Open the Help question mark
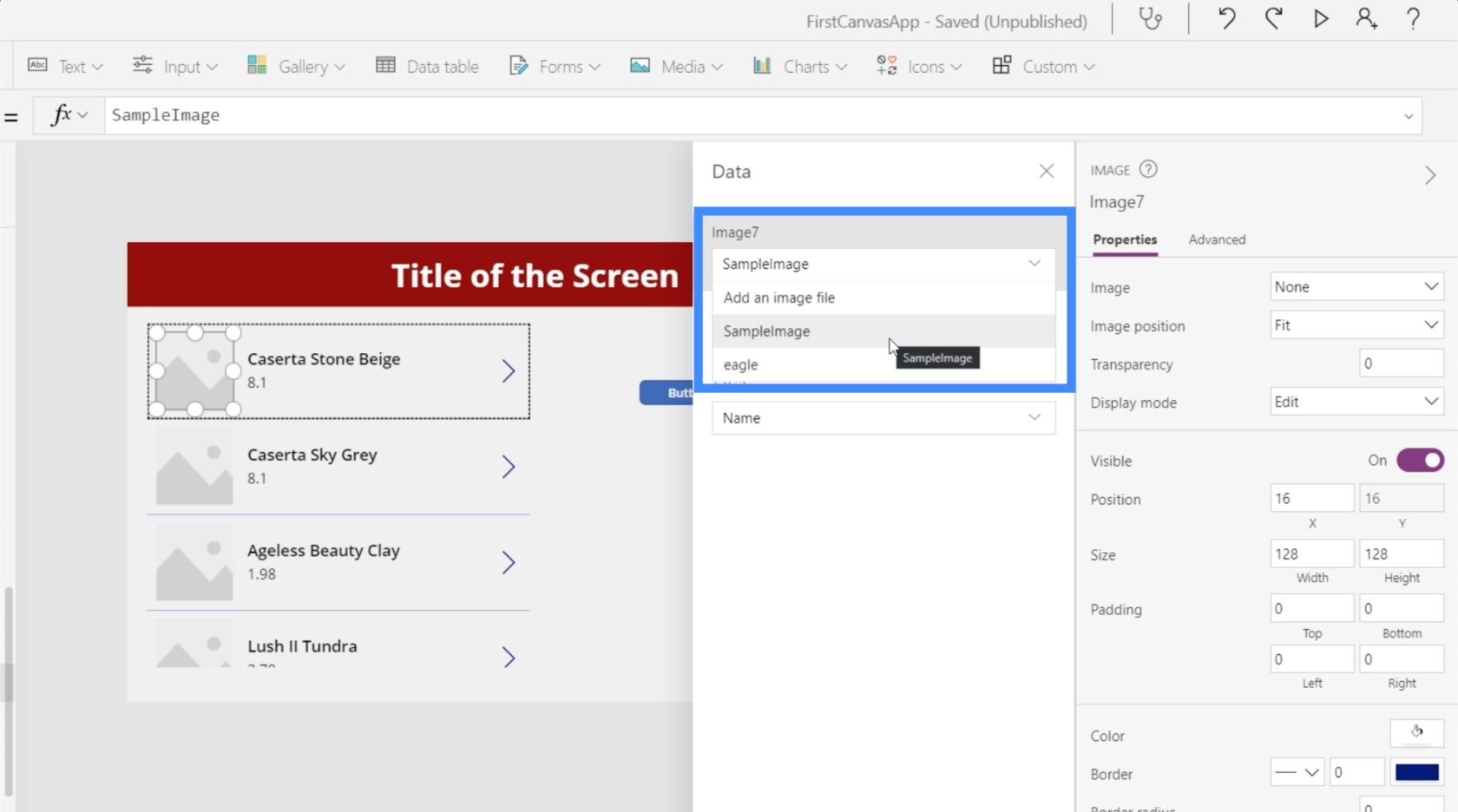Screen dimensions: 1458x812 pyautogui.click(x=1413, y=19)
